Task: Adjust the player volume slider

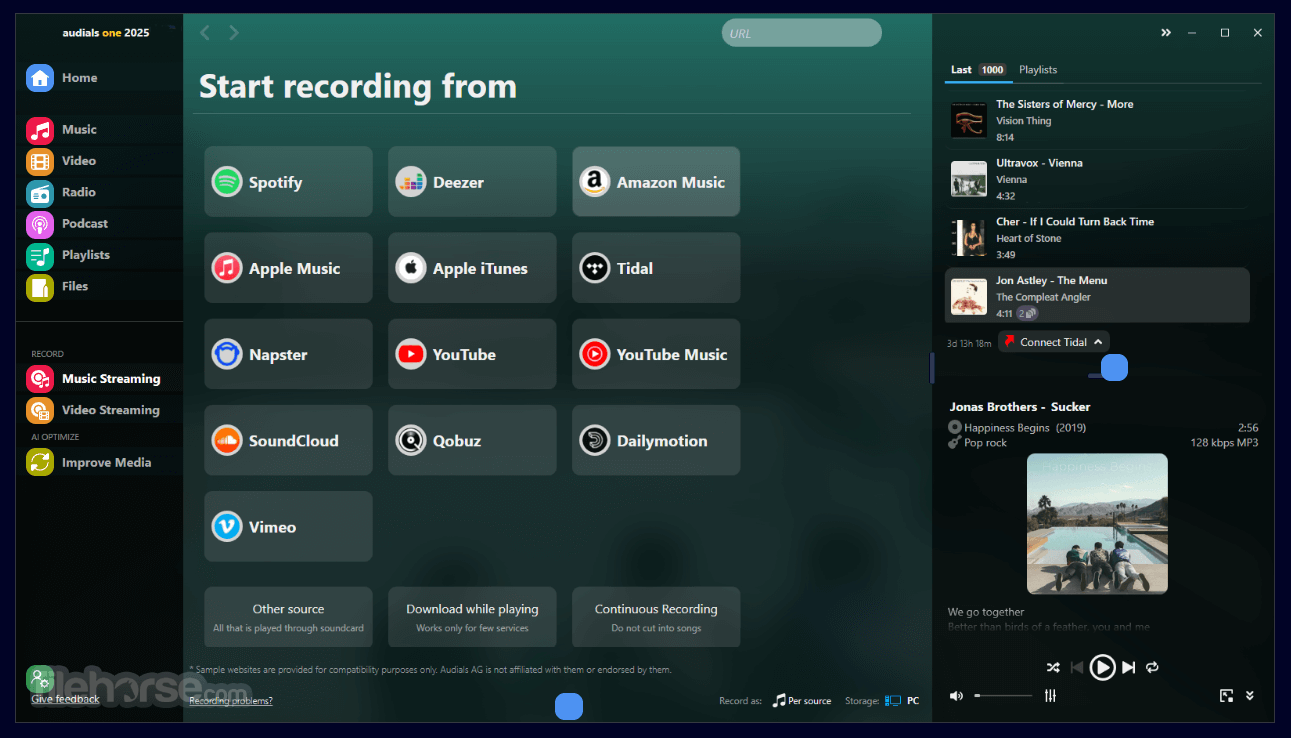Action: pos(1003,696)
